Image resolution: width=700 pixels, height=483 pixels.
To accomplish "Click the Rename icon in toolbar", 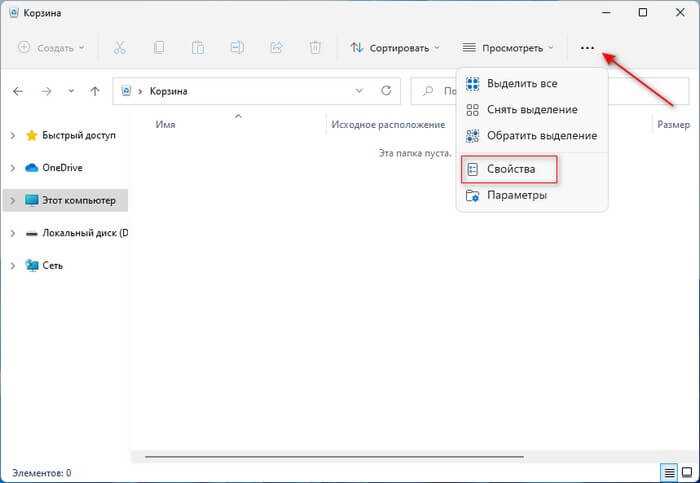I will pyautogui.click(x=237, y=47).
